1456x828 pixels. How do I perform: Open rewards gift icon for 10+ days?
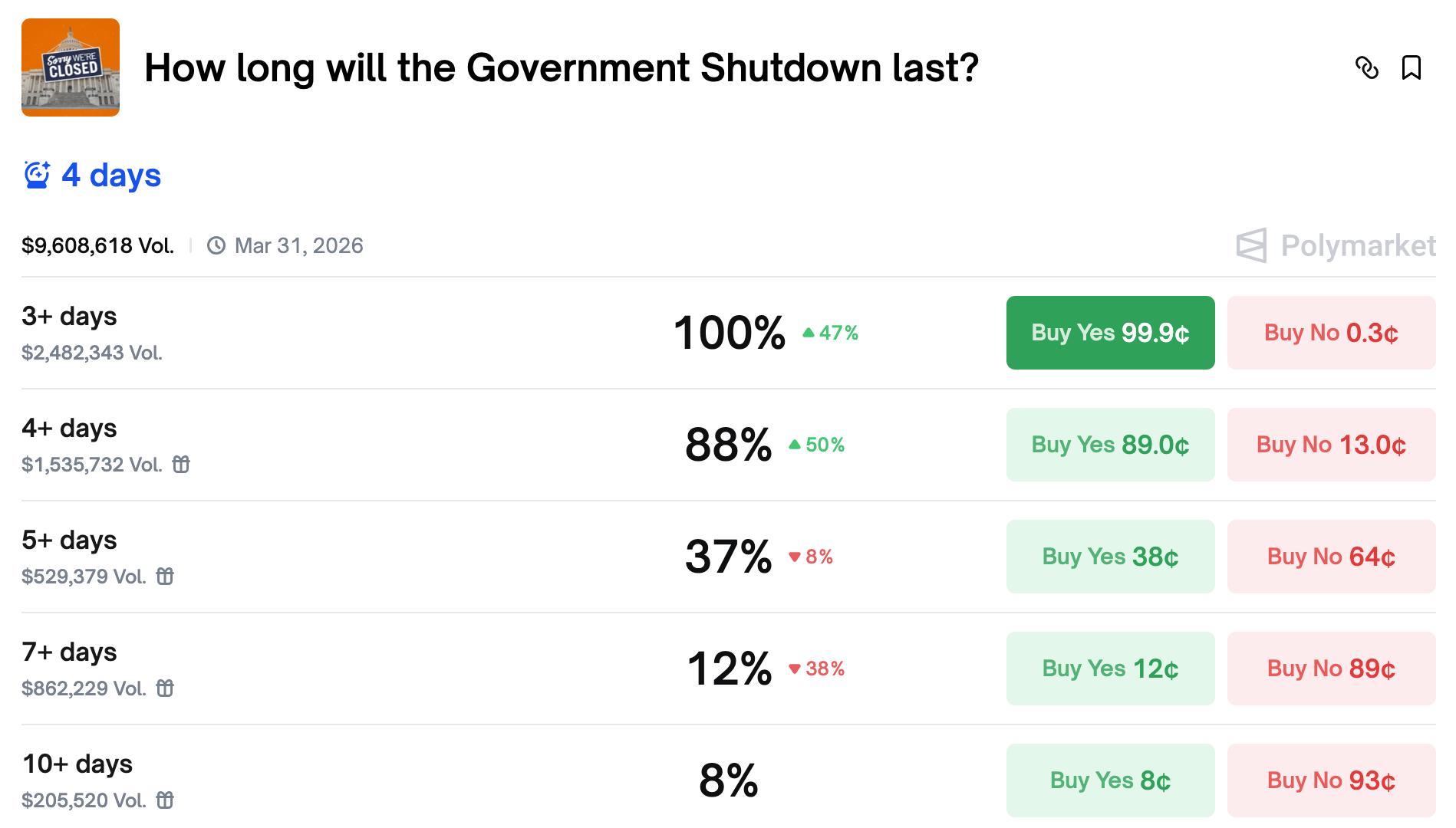coord(165,800)
